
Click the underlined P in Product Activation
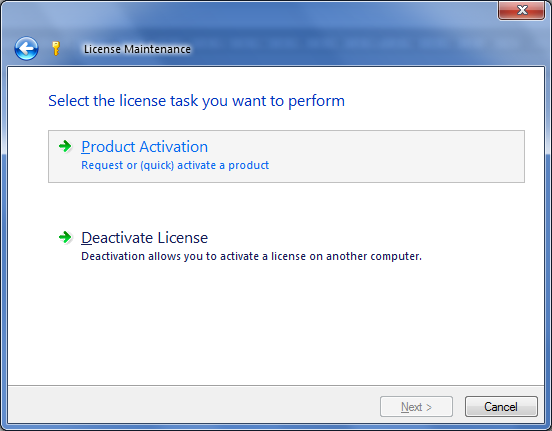(86, 146)
